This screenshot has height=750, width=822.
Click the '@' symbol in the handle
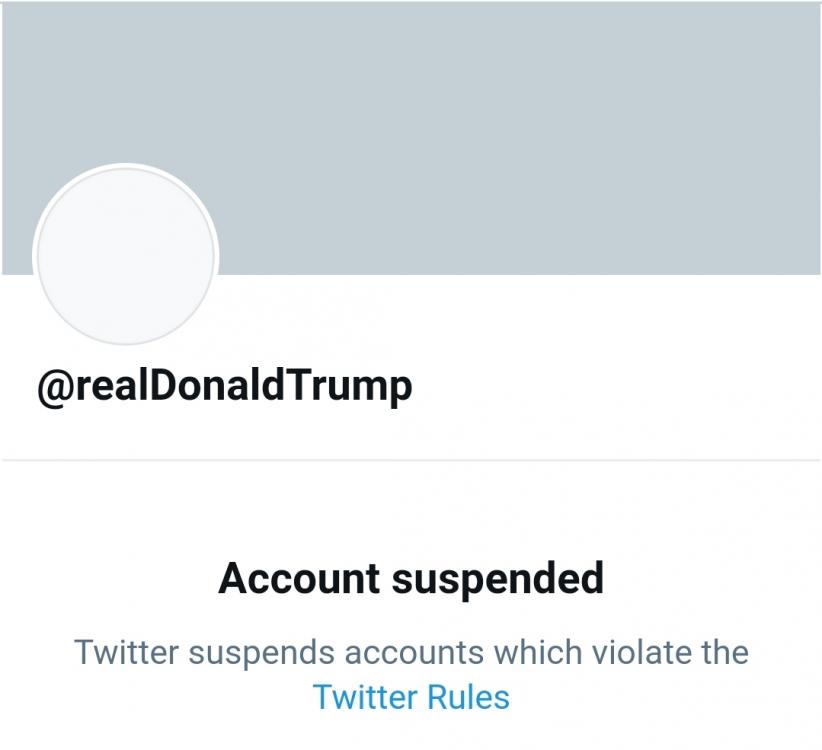coord(52,387)
